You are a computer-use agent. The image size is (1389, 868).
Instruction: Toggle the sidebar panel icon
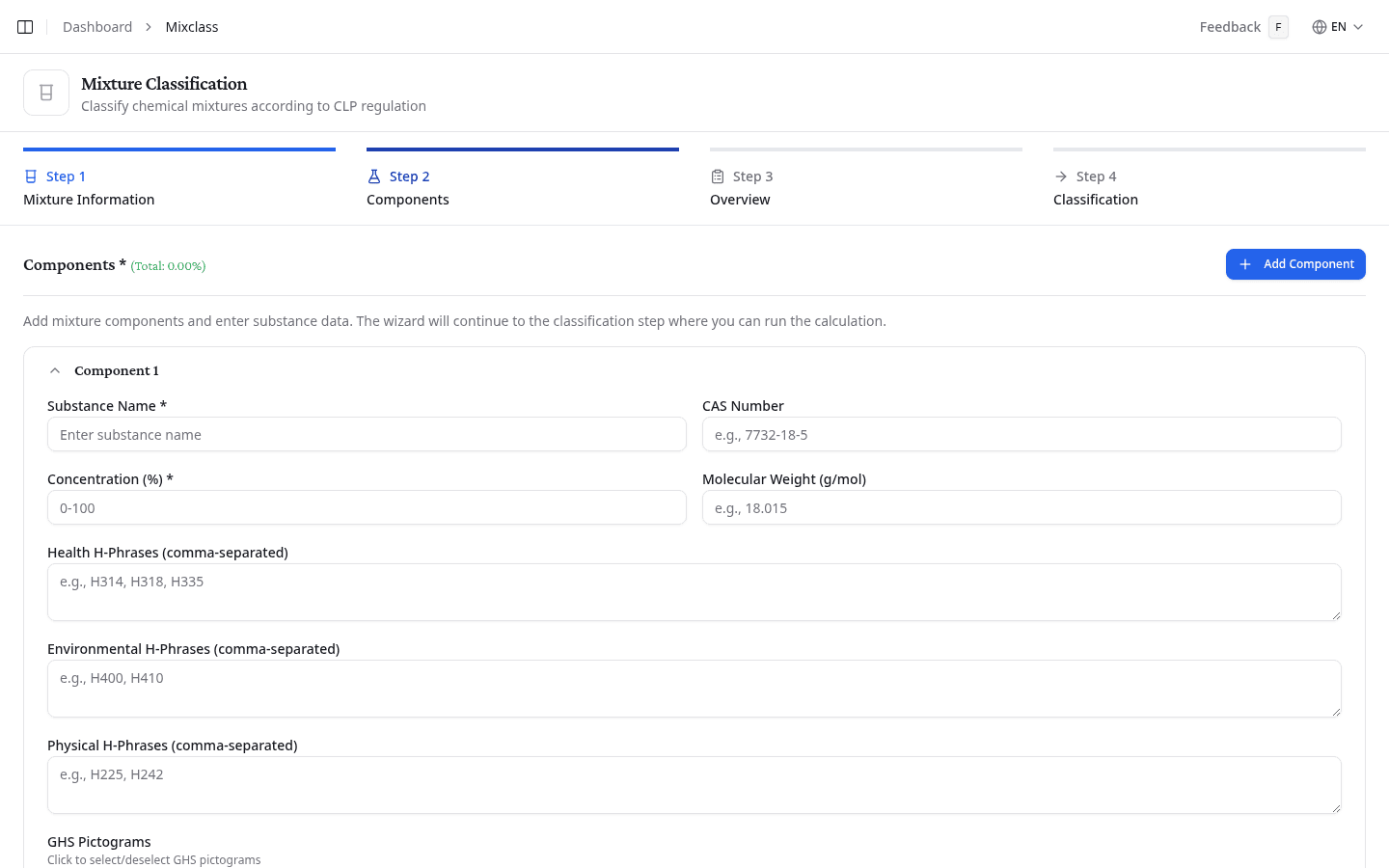25,27
